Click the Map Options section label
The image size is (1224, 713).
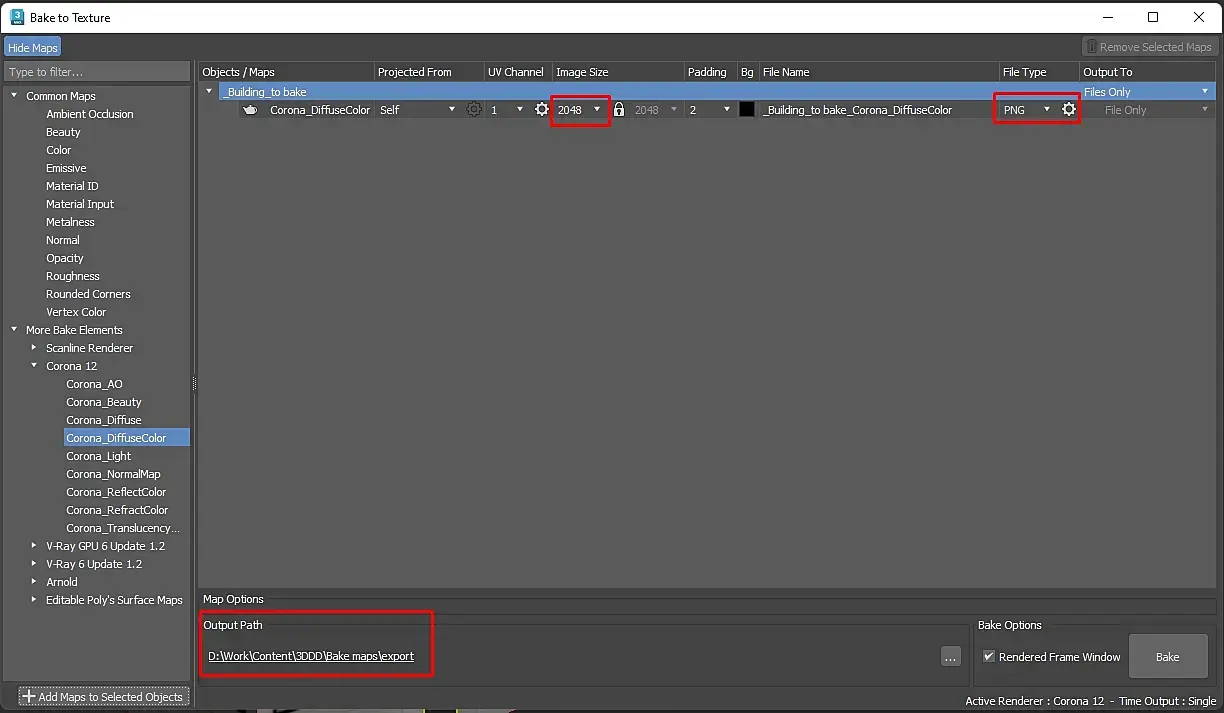click(233, 599)
